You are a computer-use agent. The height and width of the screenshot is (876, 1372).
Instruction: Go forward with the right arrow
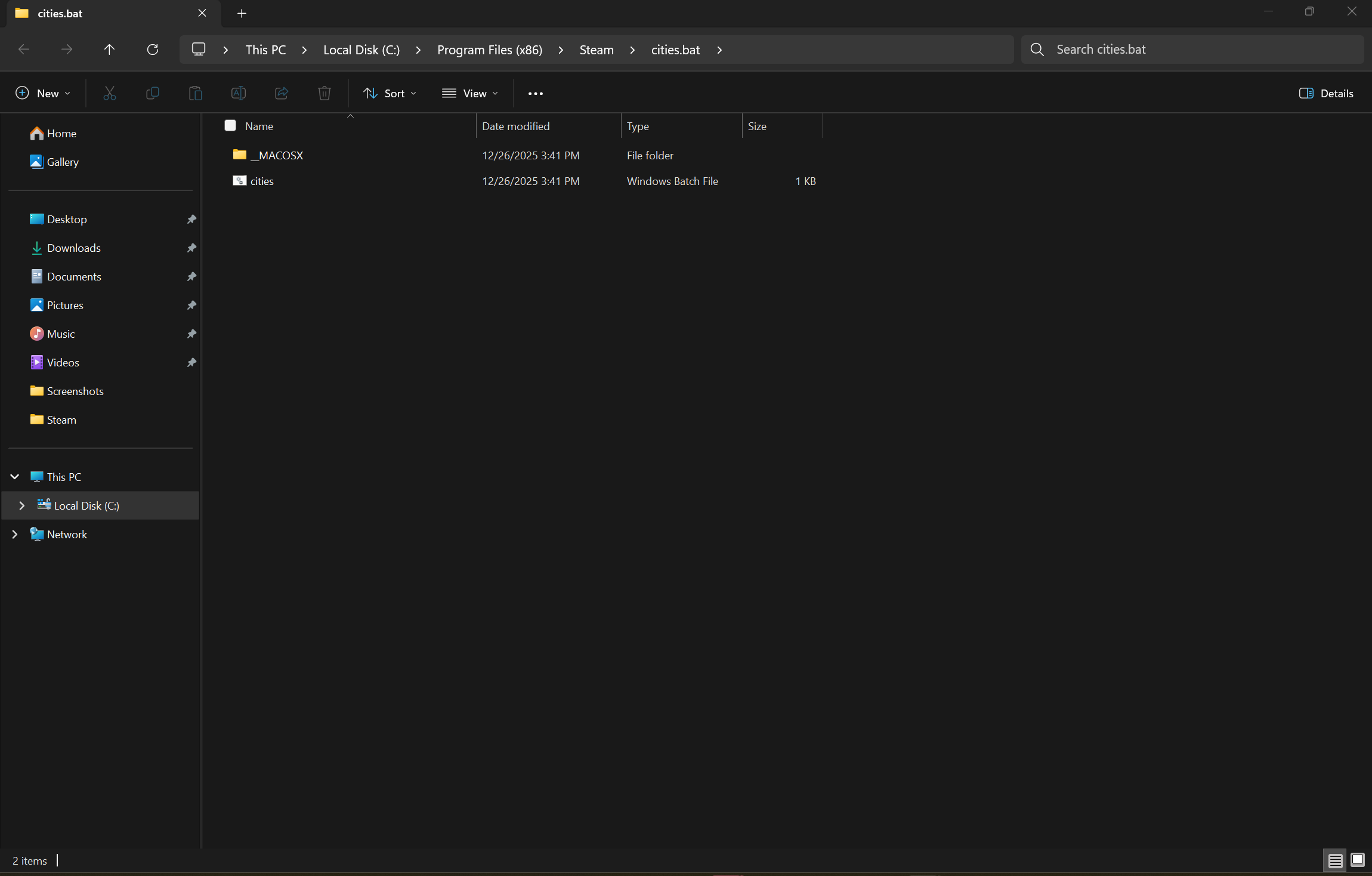coord(67,50)
